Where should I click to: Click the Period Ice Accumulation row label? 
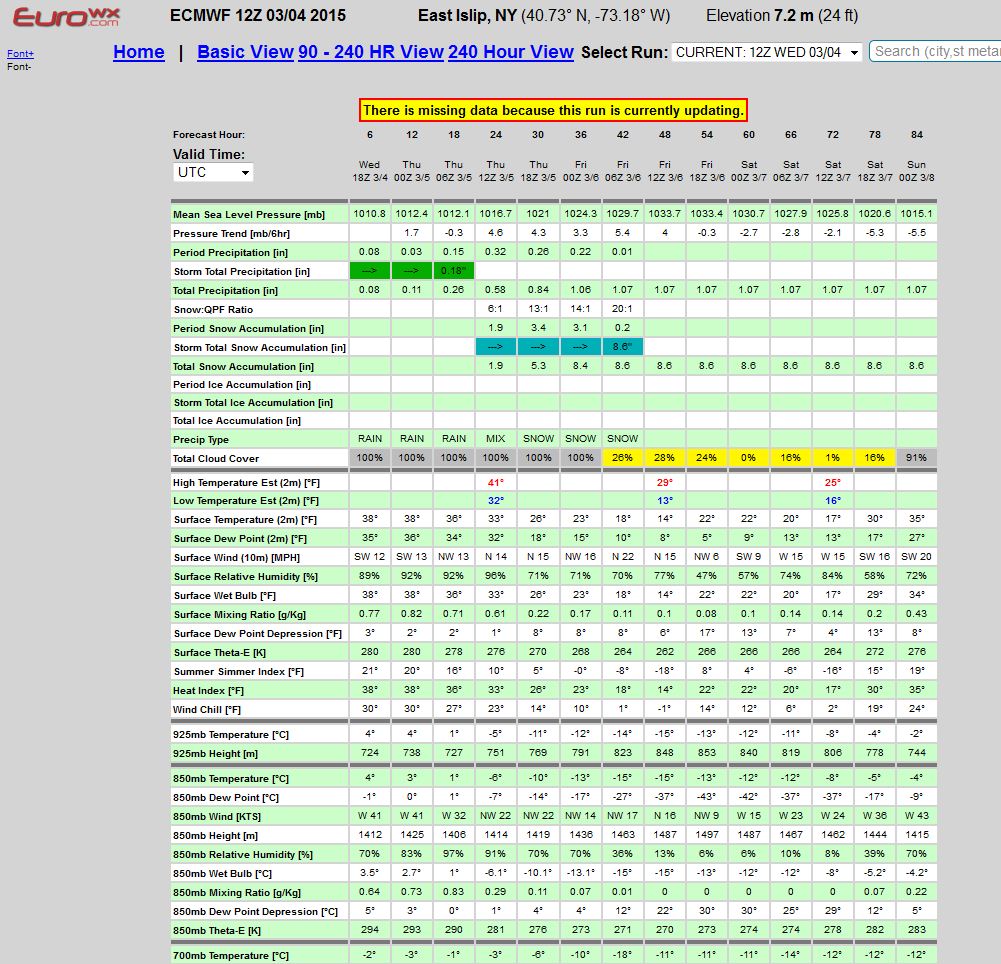[x=242, y=385]
